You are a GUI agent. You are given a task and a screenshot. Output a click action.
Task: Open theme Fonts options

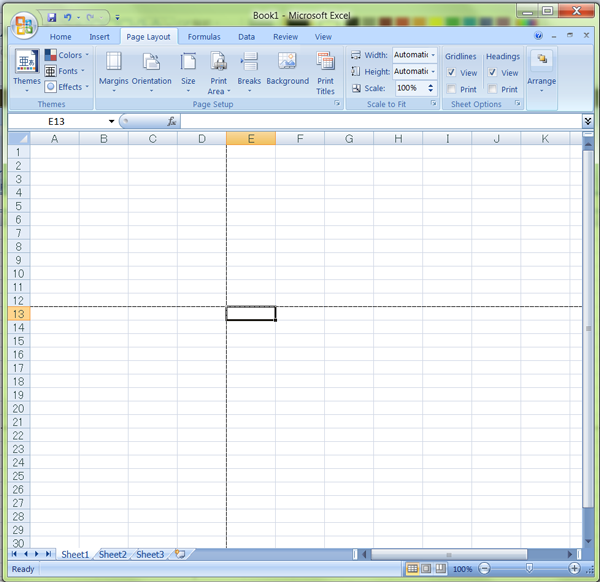pyautogui.click(x=64, y=71)
